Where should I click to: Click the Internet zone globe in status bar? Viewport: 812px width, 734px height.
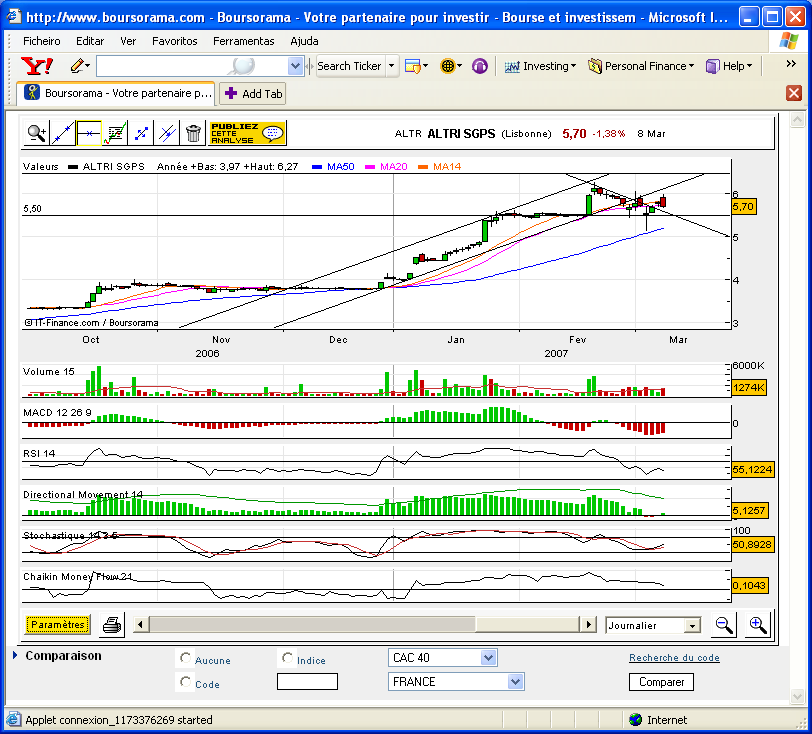pos(635,719)
